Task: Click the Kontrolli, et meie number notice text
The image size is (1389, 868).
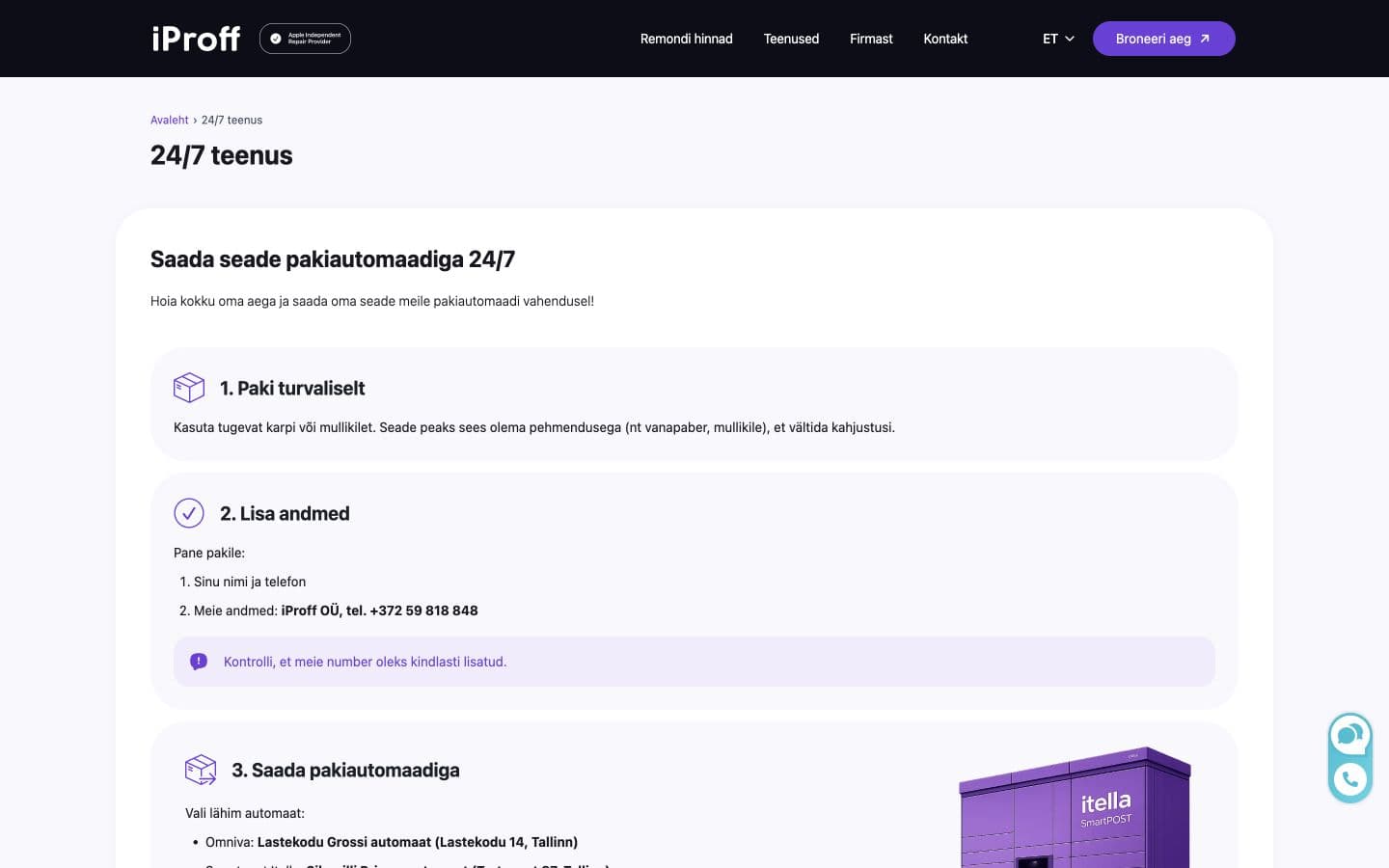Action: point(365,662)
